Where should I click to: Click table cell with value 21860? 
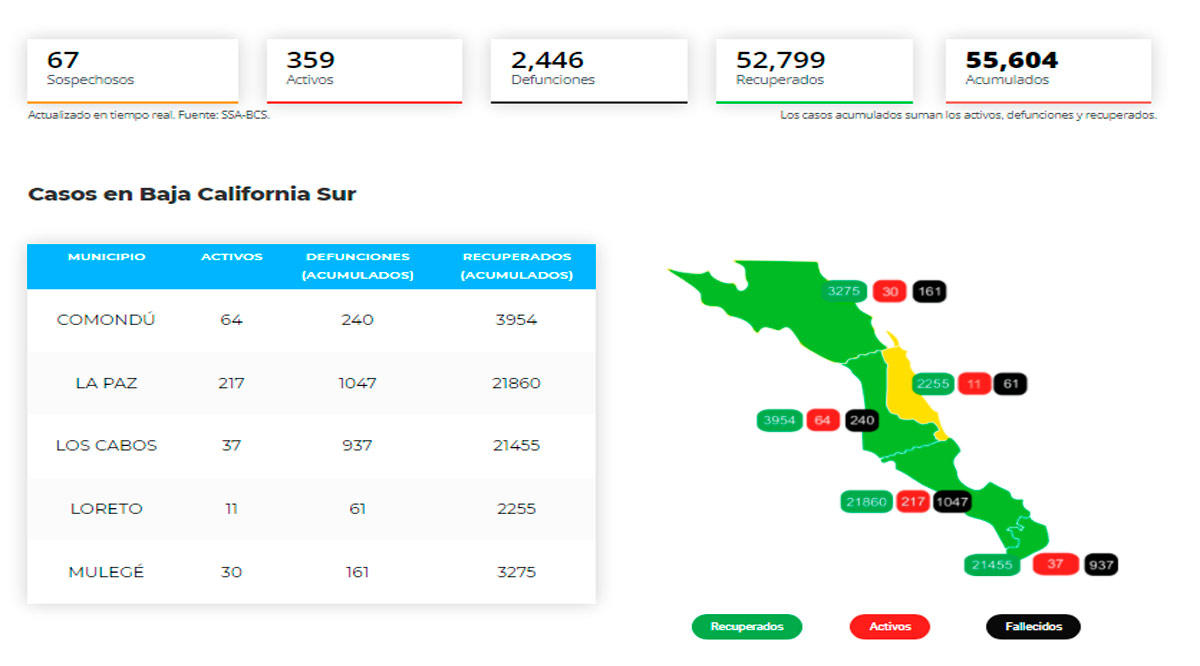coord(516,383)
